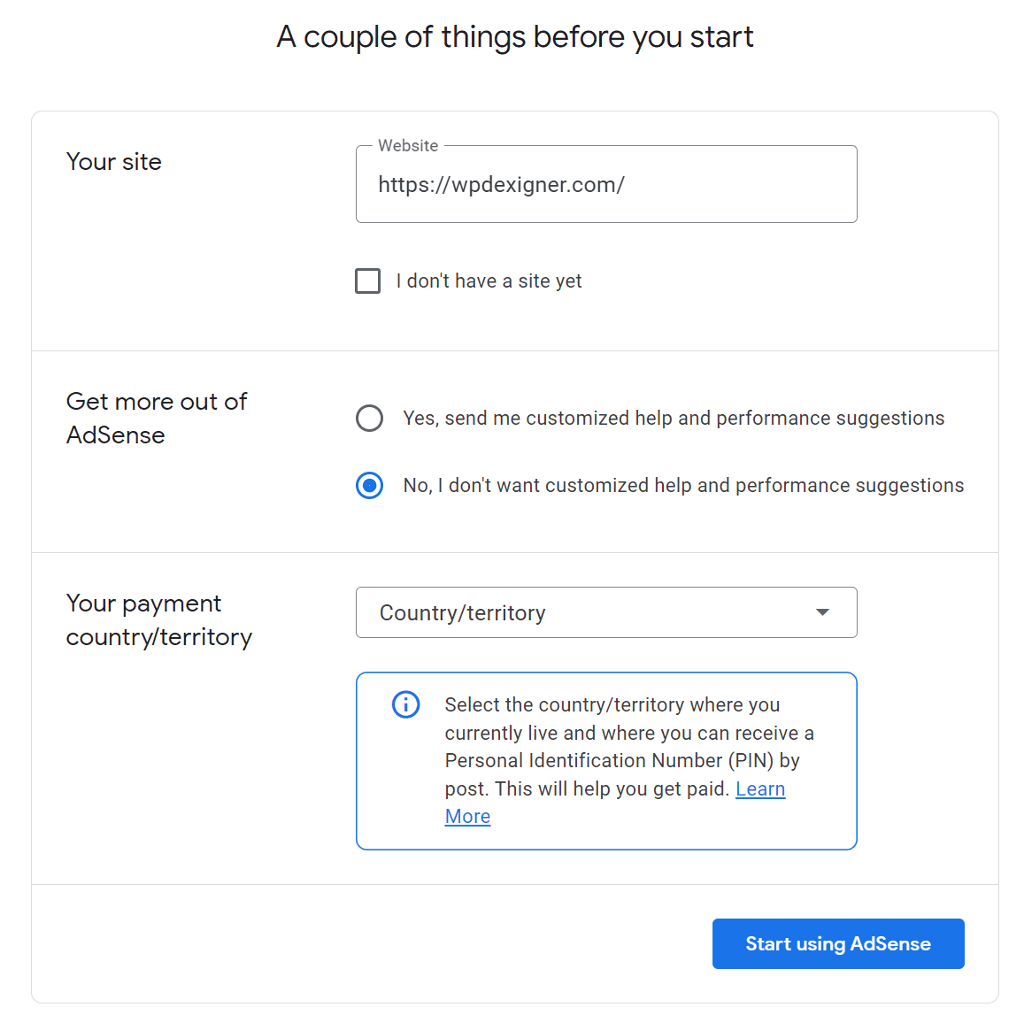Screen dimensions: 1024x1015
Task: Click the "Your payment country/territory" heading
Action: tap(158, 620)
